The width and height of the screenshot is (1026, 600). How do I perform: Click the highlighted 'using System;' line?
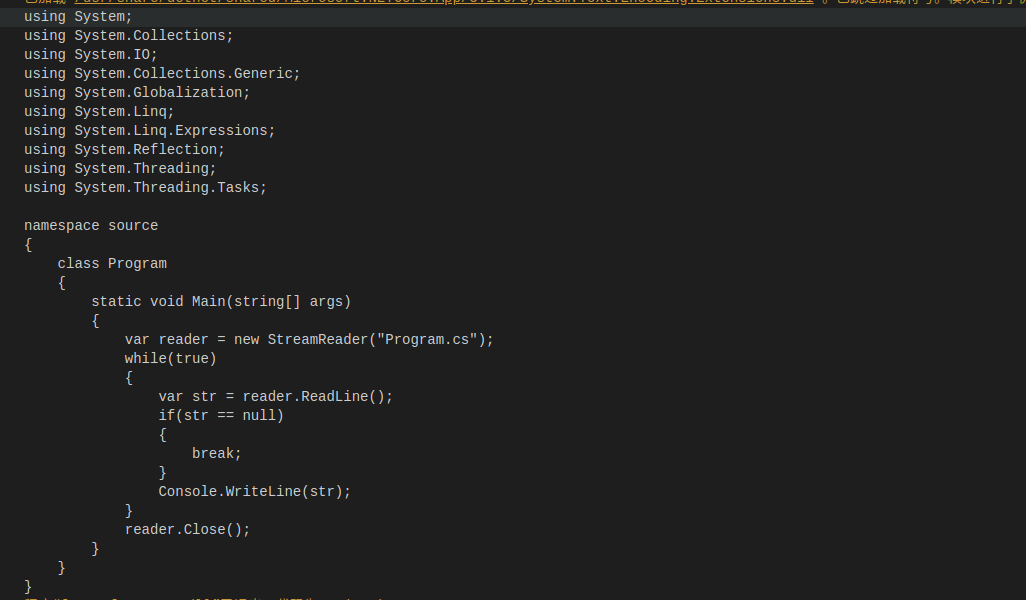click(x=78, y=16)
